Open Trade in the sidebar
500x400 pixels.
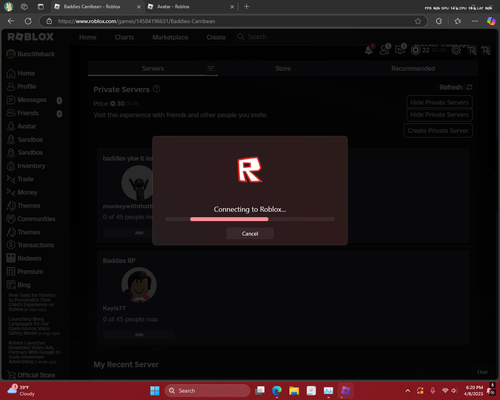click(x=20, y=179)
